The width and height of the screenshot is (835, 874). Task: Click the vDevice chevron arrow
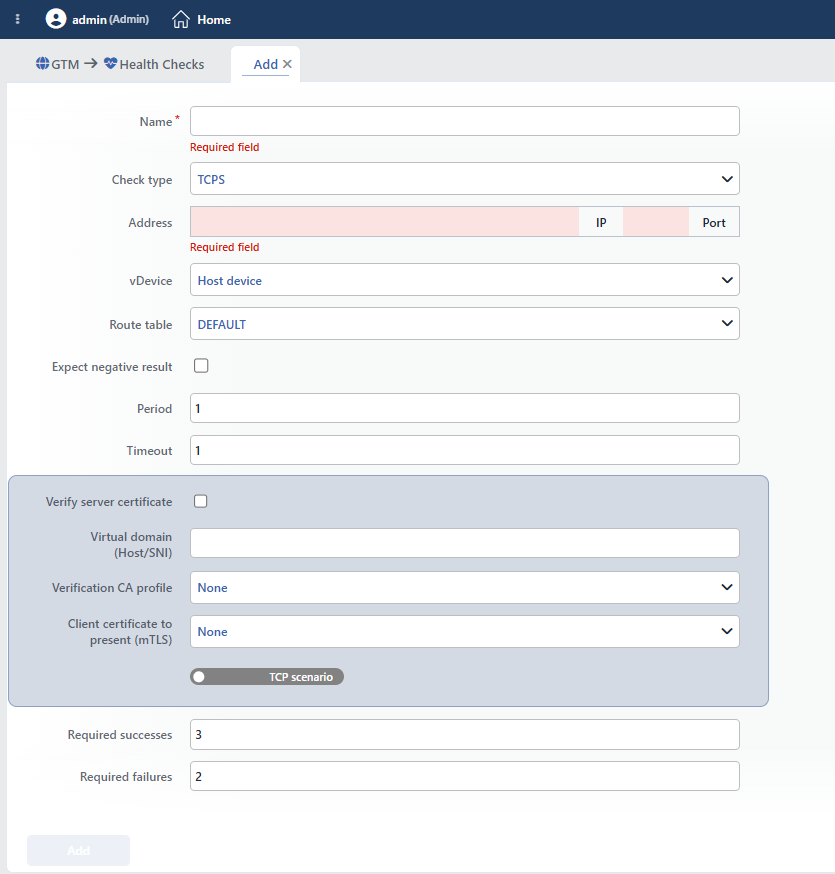pos(727,280)
